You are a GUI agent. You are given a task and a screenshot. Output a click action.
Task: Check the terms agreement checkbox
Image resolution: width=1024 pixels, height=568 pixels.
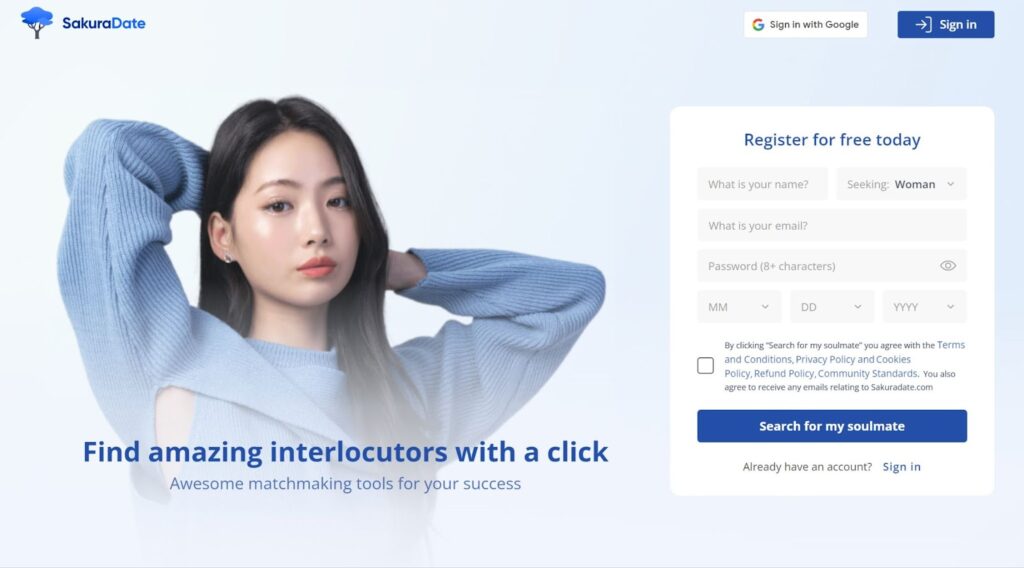click(x=705, y=366)
